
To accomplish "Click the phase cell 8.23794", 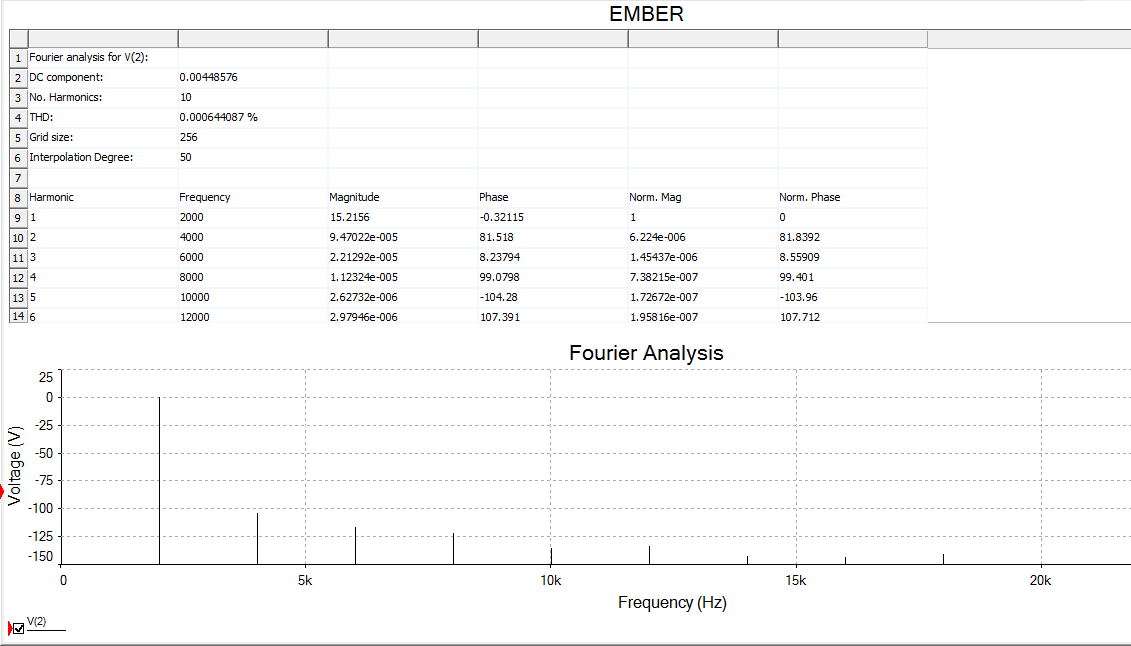I will pyautogui.click(x=553, y=257).
